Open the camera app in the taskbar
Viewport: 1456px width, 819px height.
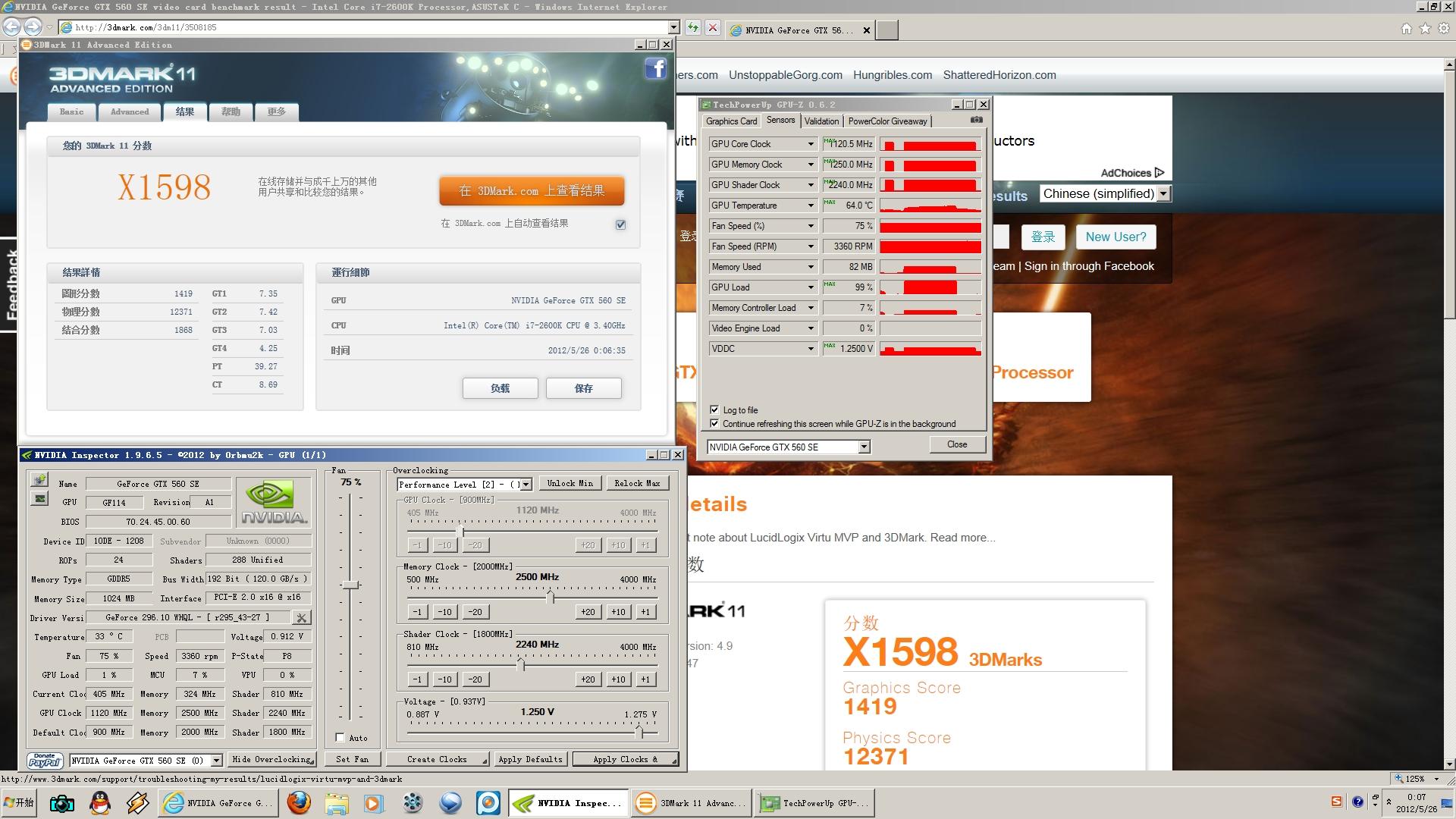pyautogui.click(x=62, y=803)
